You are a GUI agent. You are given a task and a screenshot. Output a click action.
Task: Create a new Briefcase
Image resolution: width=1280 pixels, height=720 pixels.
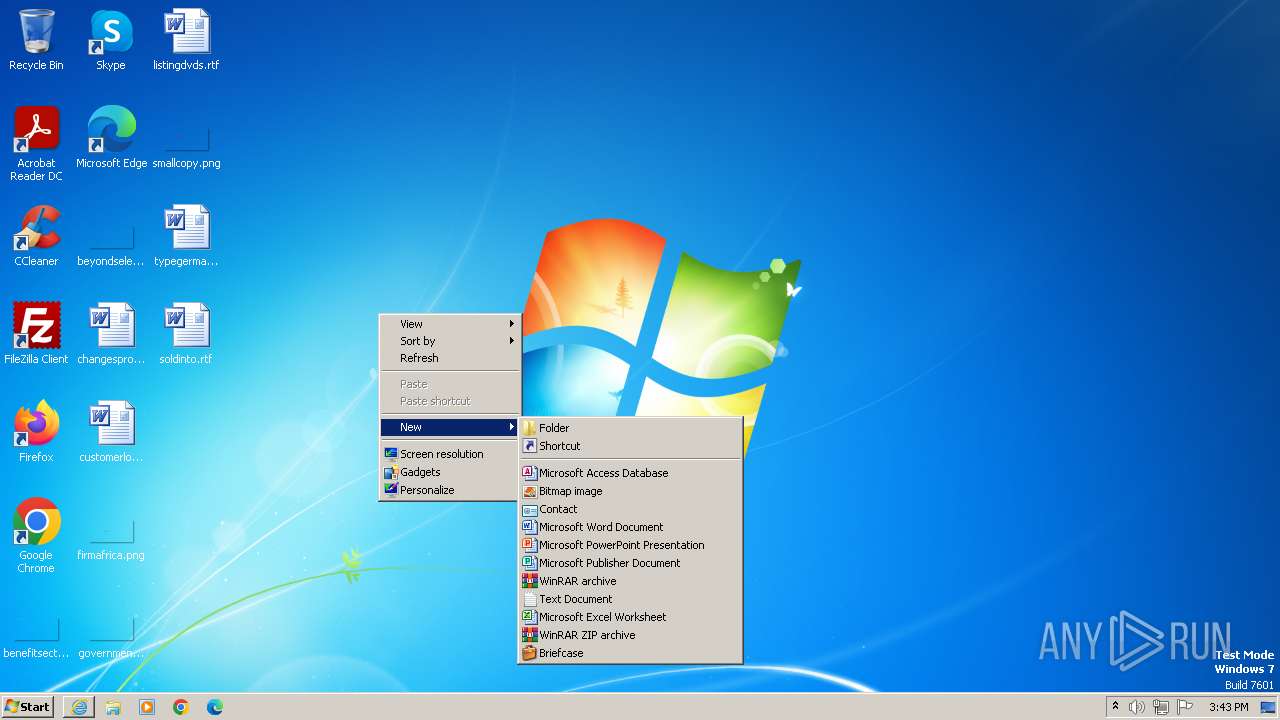(630, 653)
